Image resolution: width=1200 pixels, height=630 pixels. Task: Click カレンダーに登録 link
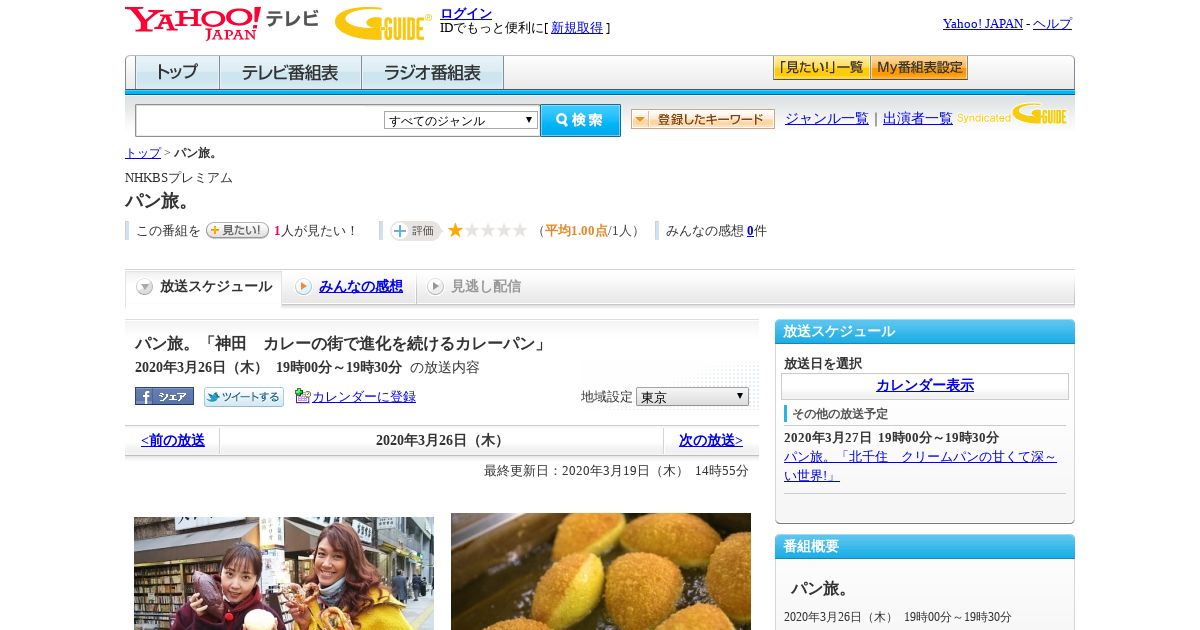(364, 396)
